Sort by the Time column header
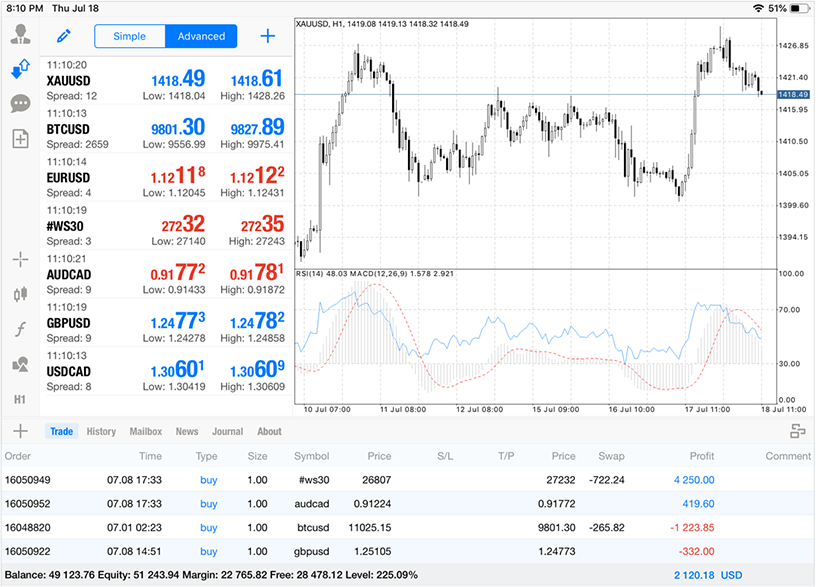 pos(150,456)
